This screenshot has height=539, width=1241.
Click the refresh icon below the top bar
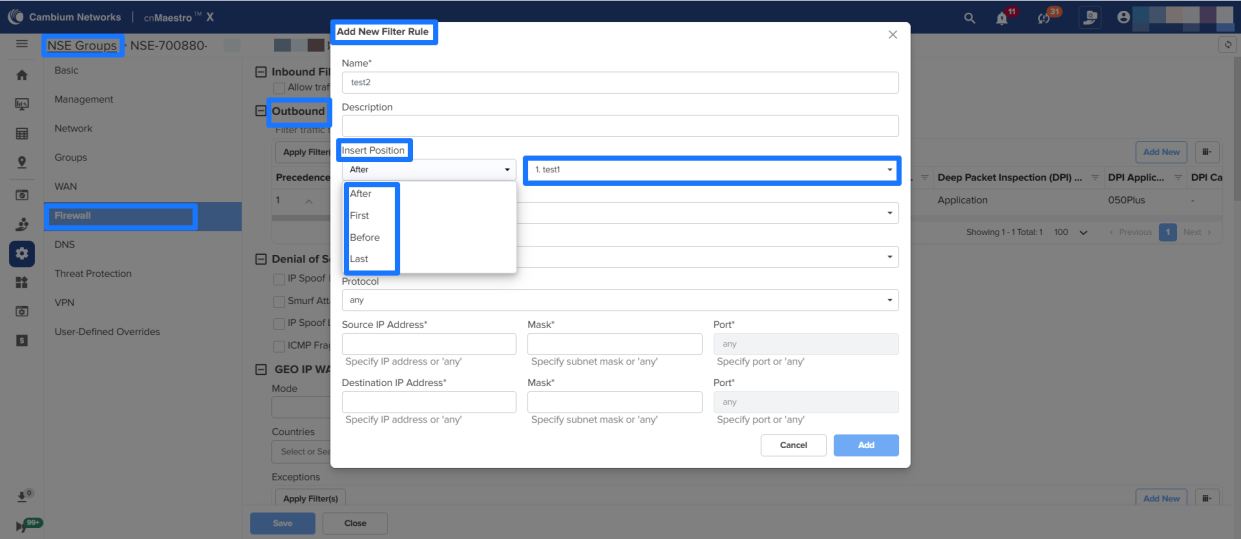(1227, 45)
